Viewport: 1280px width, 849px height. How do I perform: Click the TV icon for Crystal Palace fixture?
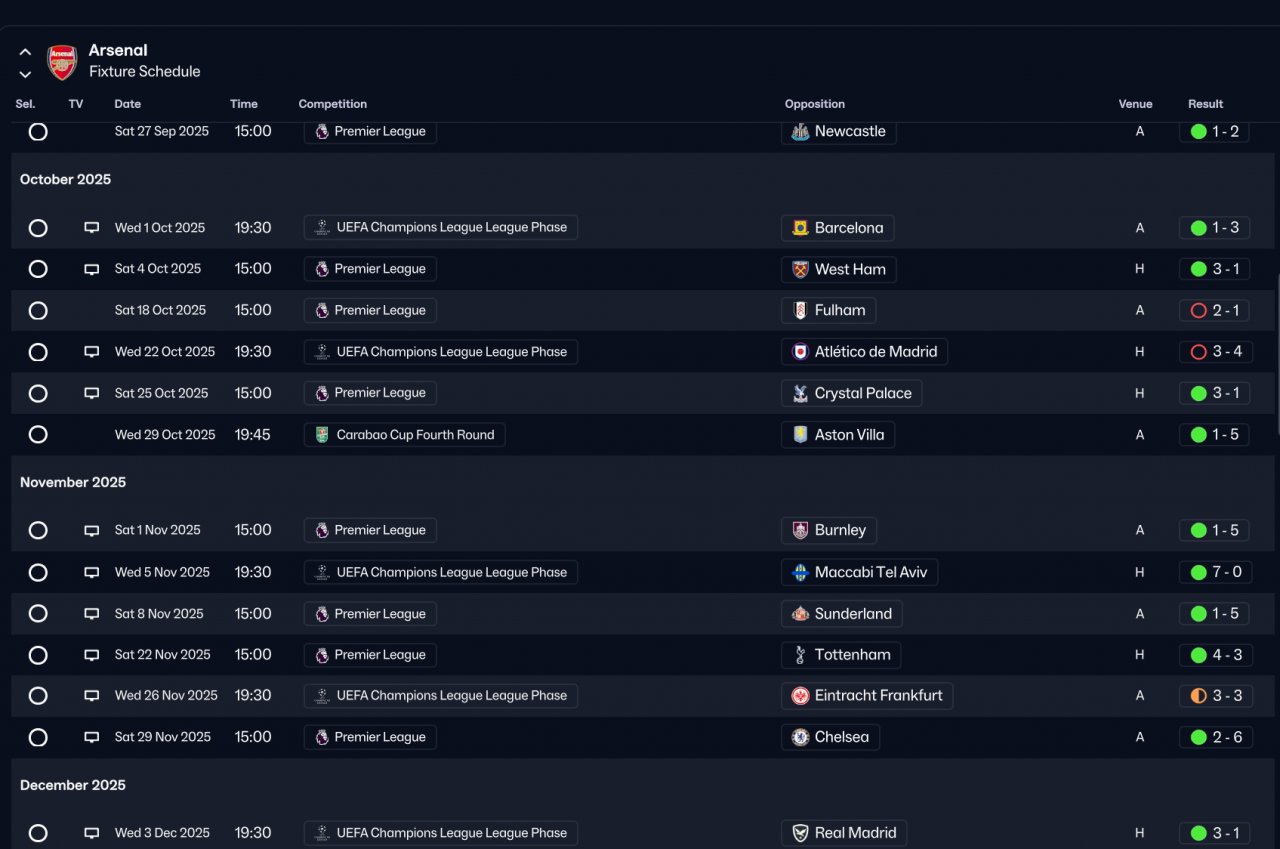point(92,393)
